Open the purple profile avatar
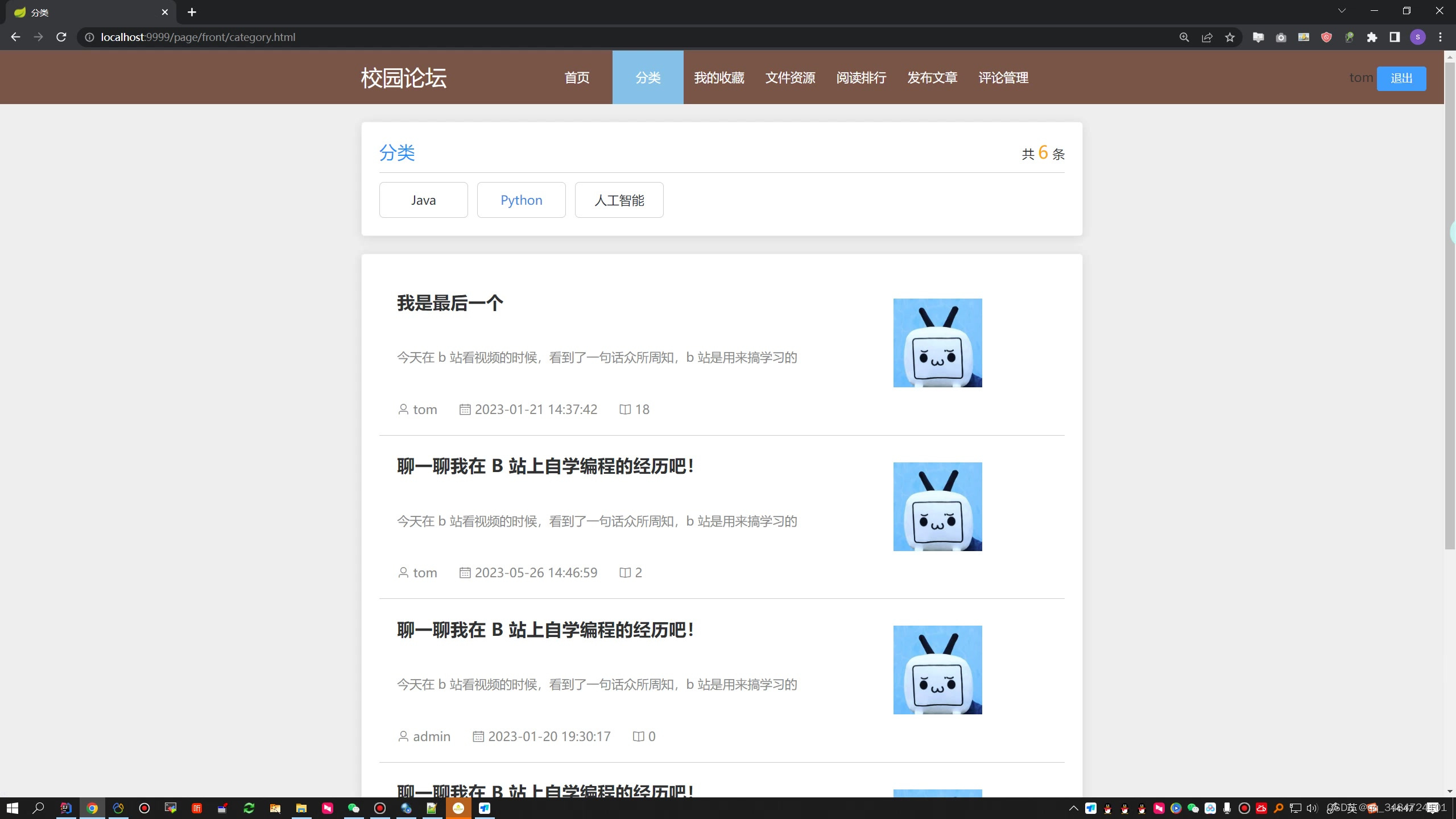 tap(1418, 37)
